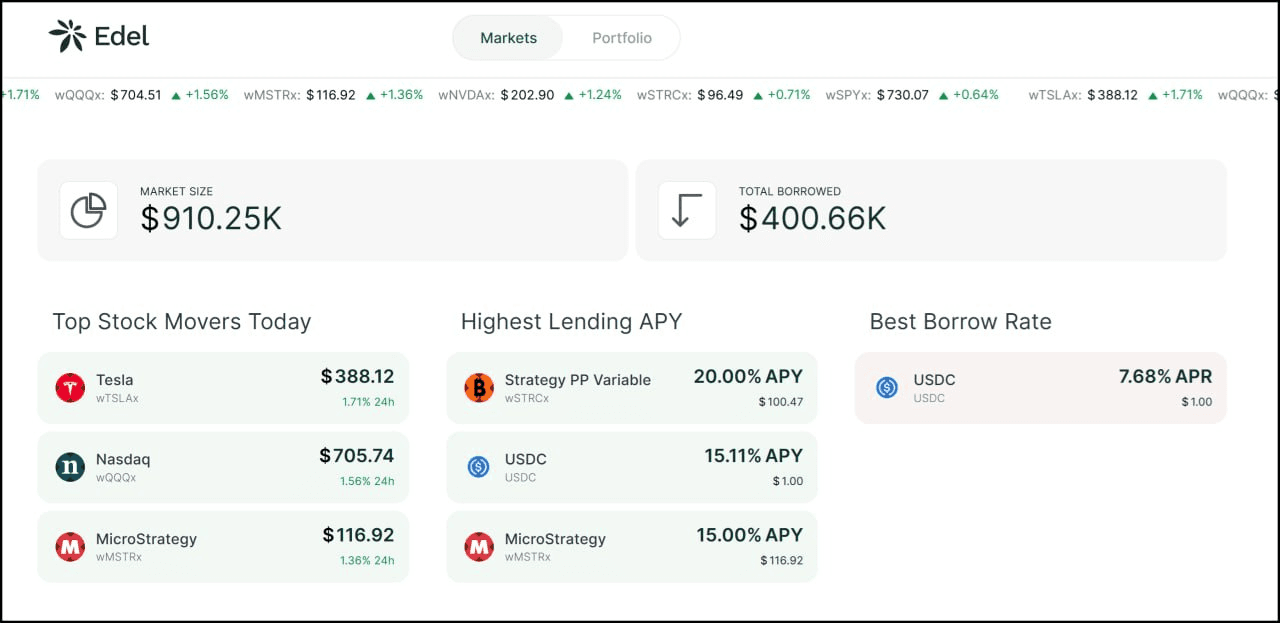Image resolution: width=1280 pixels, height=623 pixels.
Task: Open the USDC 7.68% APR borrow card
Action: click(x=1040, y=388)
